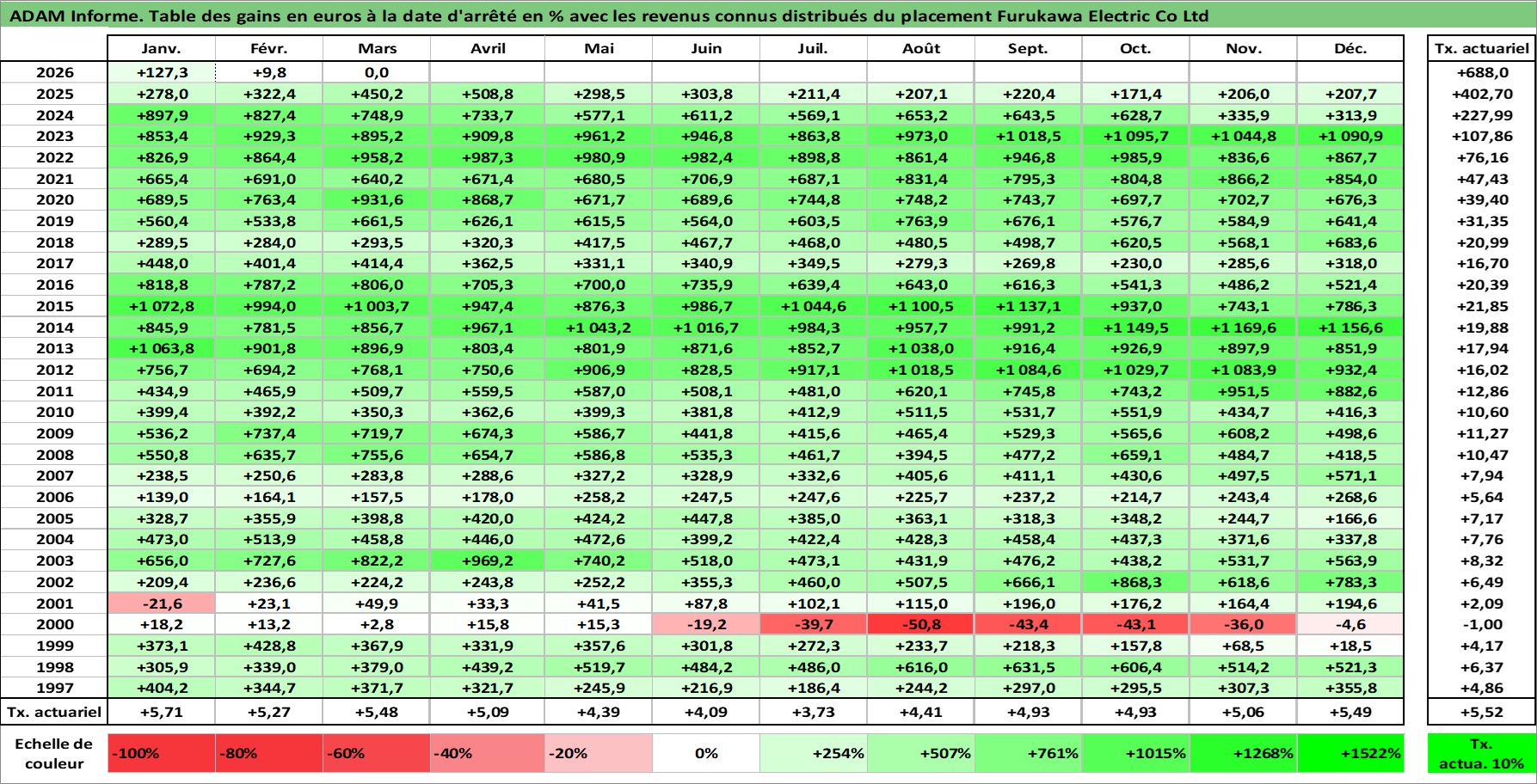The width and height of the screenshot is (1537, 784).
Task: Click the actuarial rate -1,00 for 2000
Action: click(x=1481, y=624)
